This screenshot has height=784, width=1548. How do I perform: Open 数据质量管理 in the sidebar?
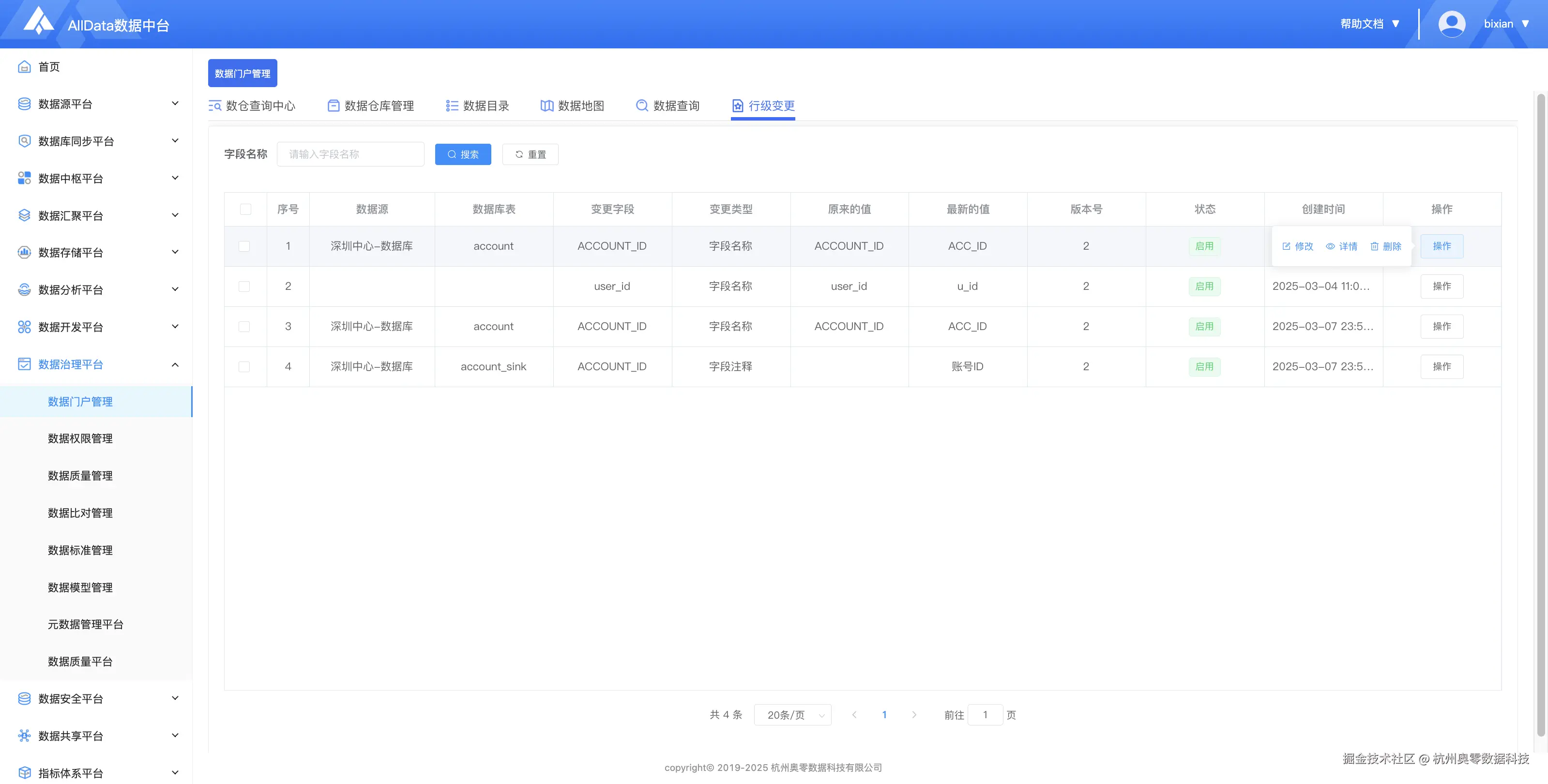pos(80,476)
